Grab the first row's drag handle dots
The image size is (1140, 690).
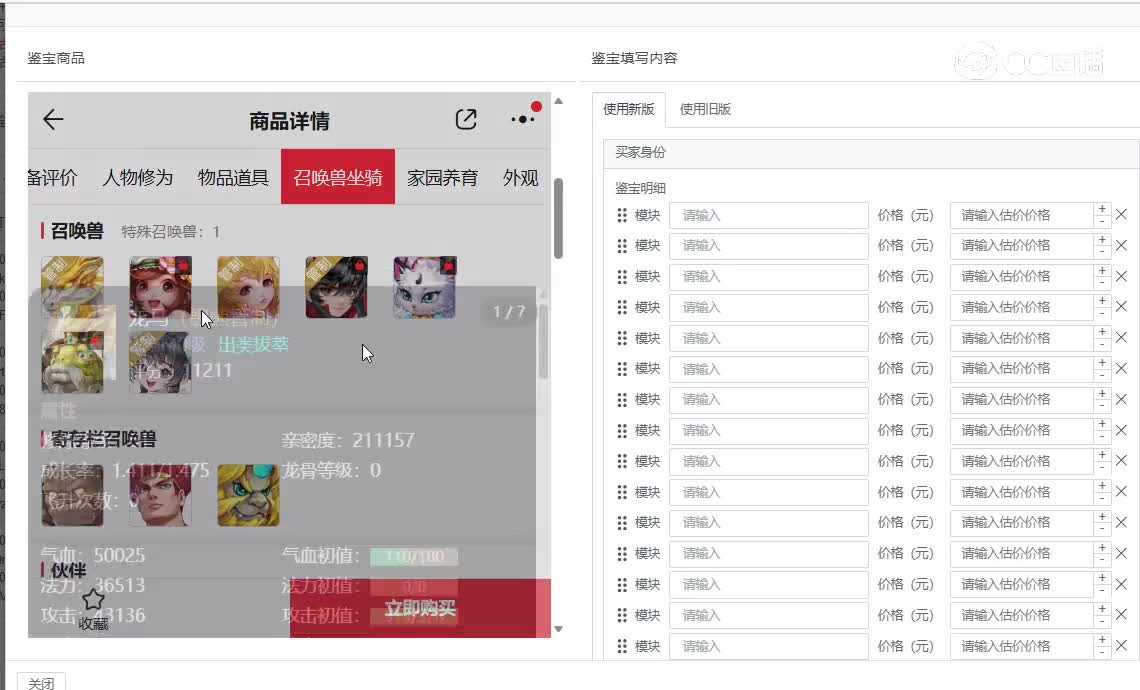tap(622, 215)
